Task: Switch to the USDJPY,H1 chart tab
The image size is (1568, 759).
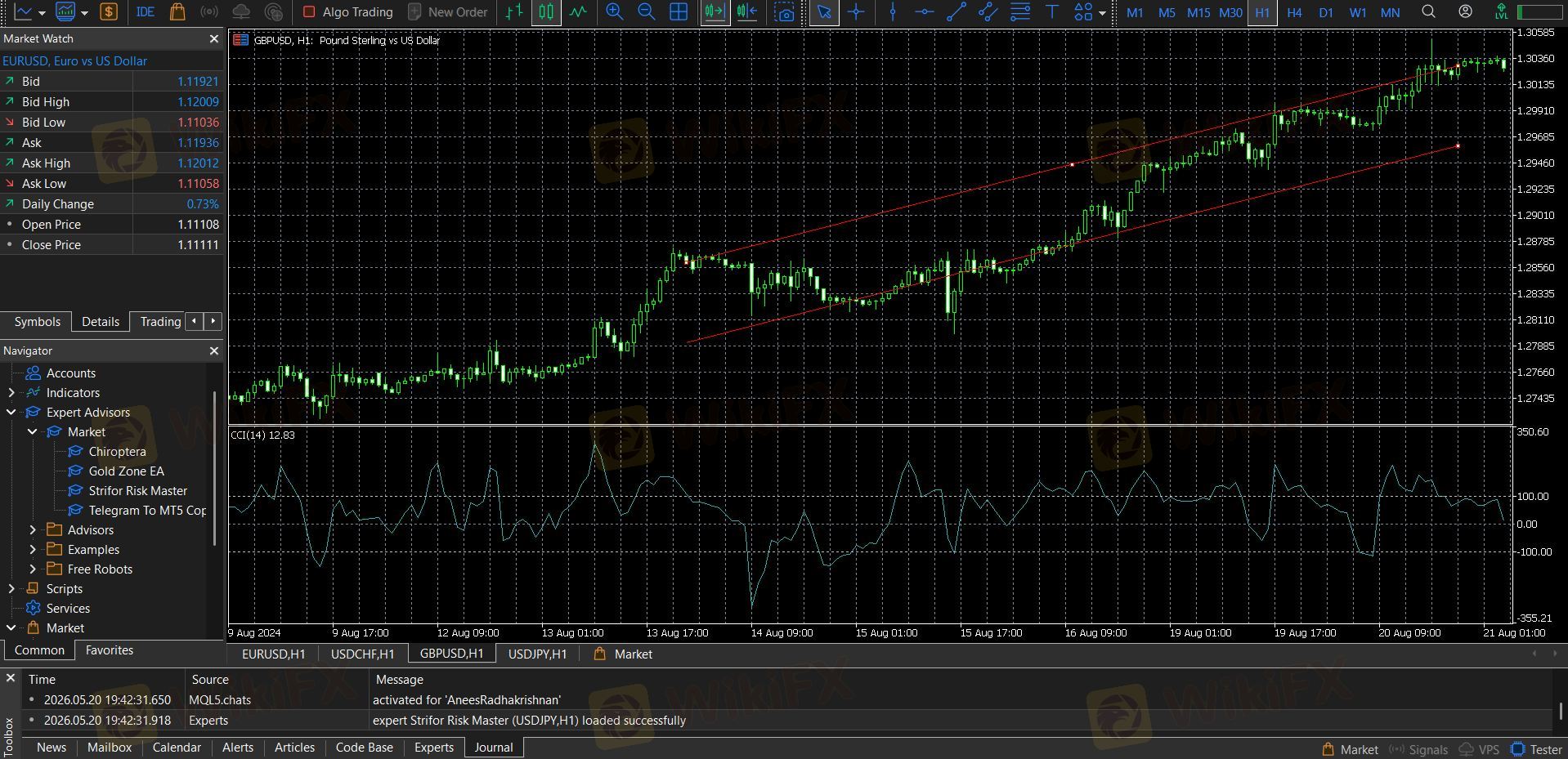Action: (537, 654)
